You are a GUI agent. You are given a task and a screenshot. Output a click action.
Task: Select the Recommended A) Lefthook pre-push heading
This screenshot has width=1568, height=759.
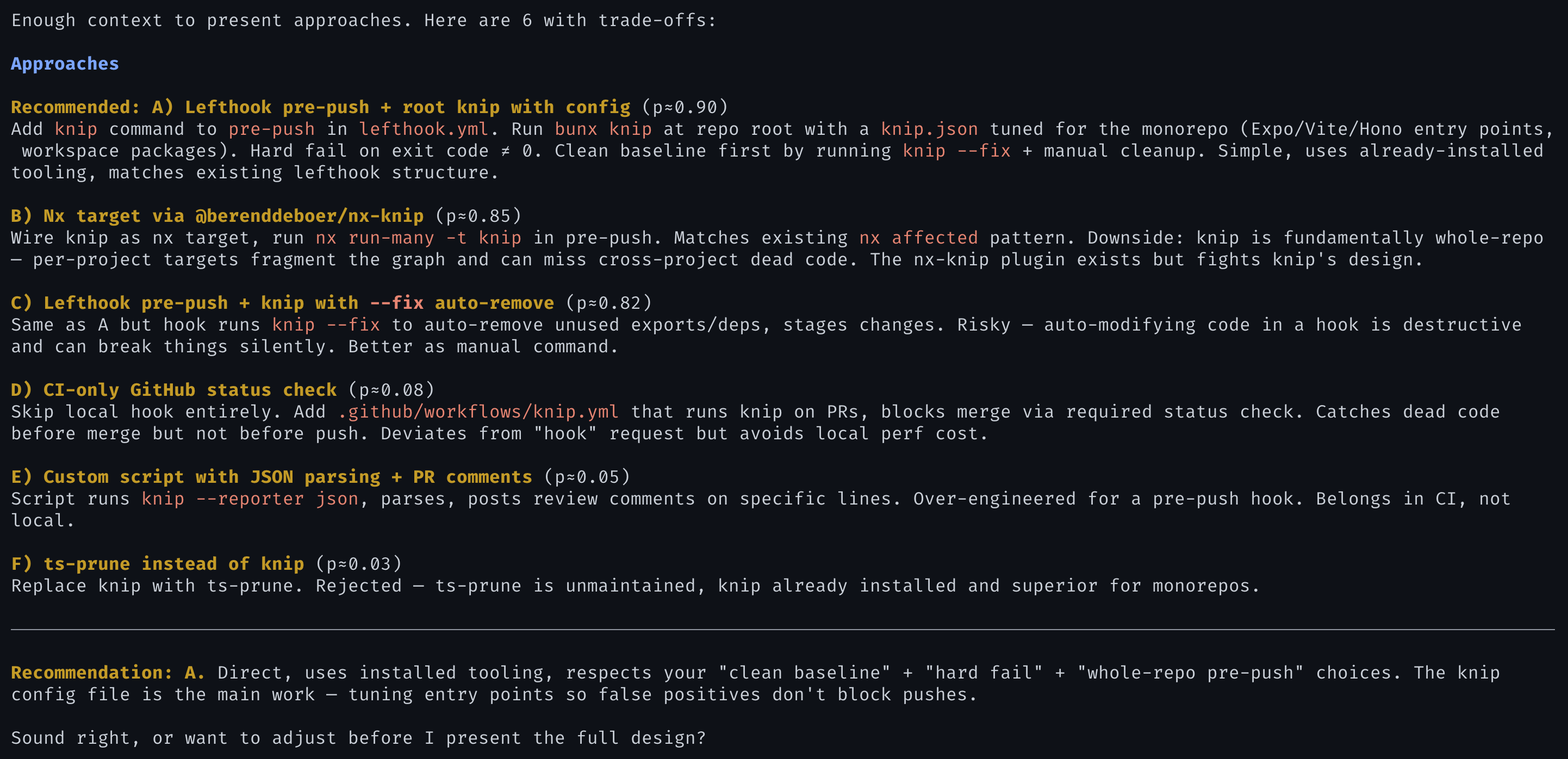[x=321, y=107]
